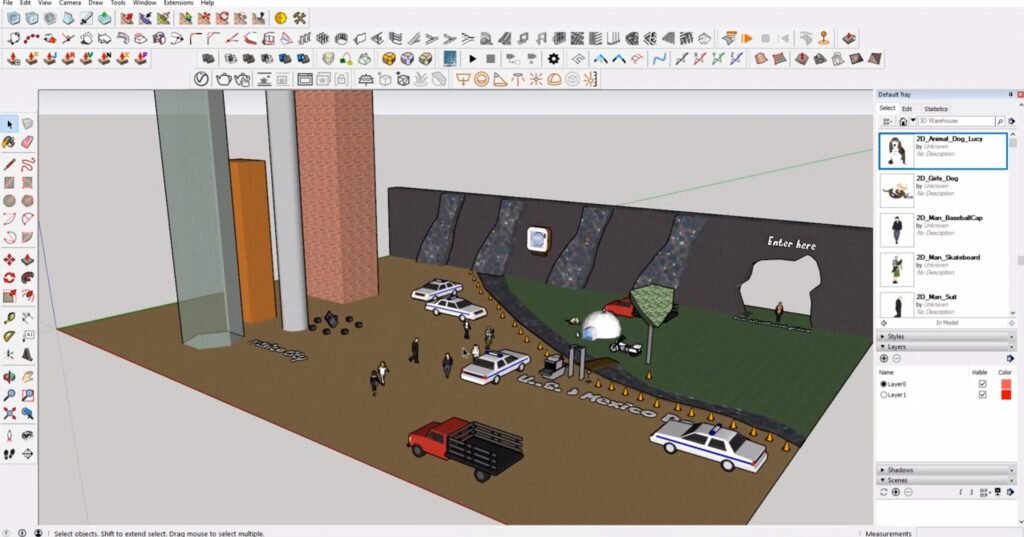Choose the Paint Bucket tool
The width and height of the screenshot is (1024, 537).
point(9,142)
